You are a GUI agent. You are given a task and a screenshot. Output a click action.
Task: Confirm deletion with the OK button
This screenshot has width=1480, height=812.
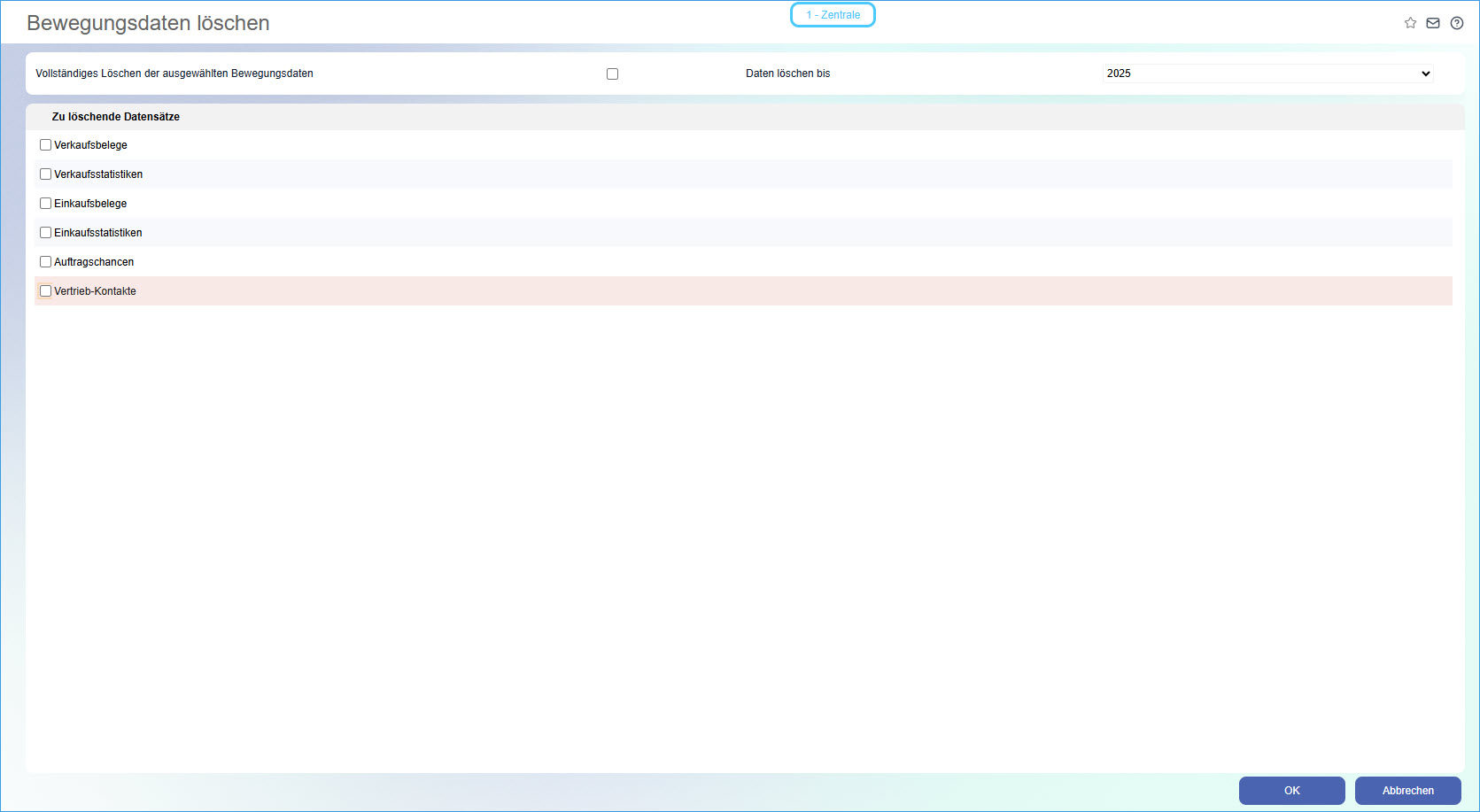coord(1291,791)
